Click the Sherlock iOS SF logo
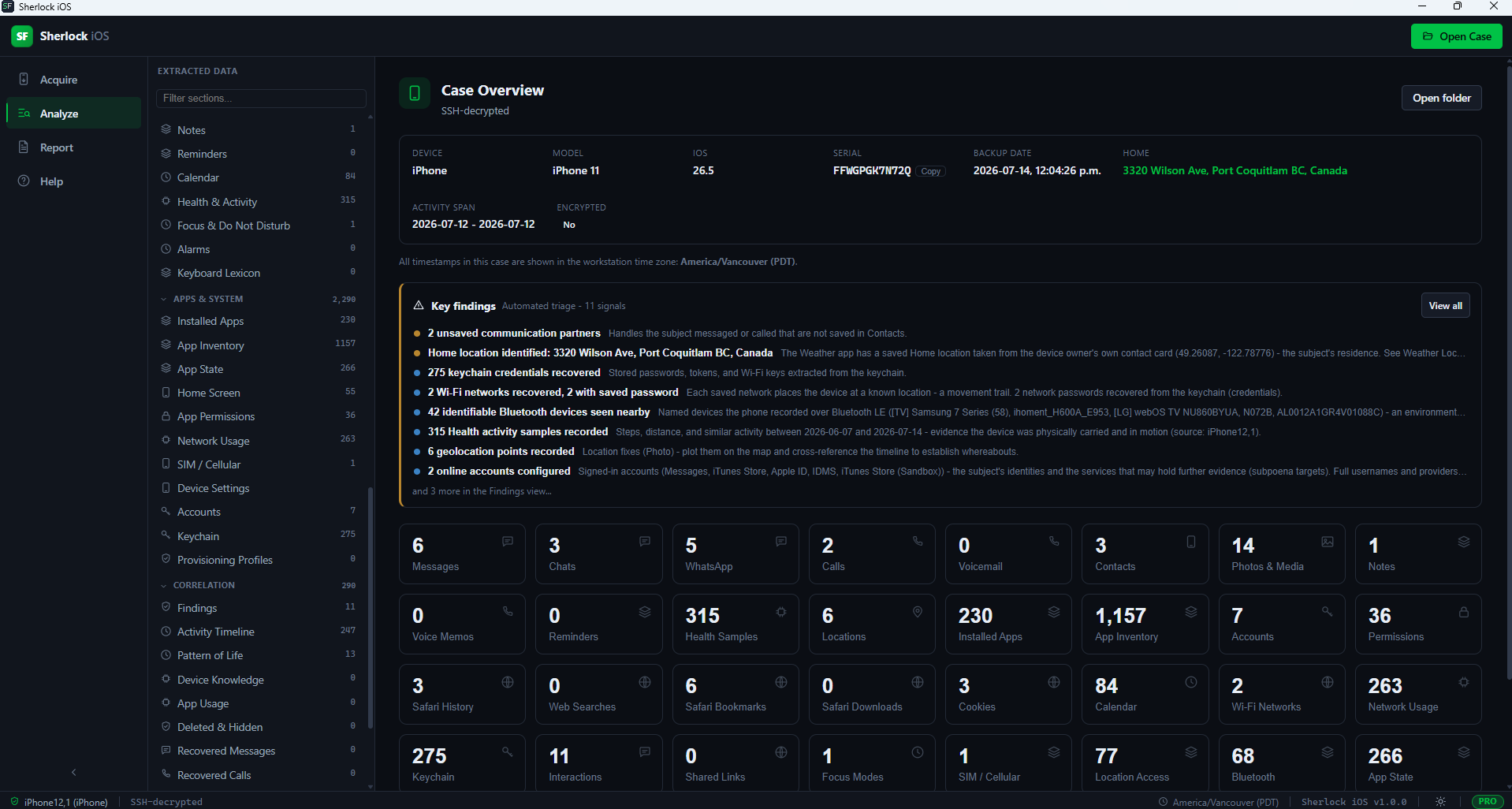The image size is (1512, 809). (x=22, y=35)
